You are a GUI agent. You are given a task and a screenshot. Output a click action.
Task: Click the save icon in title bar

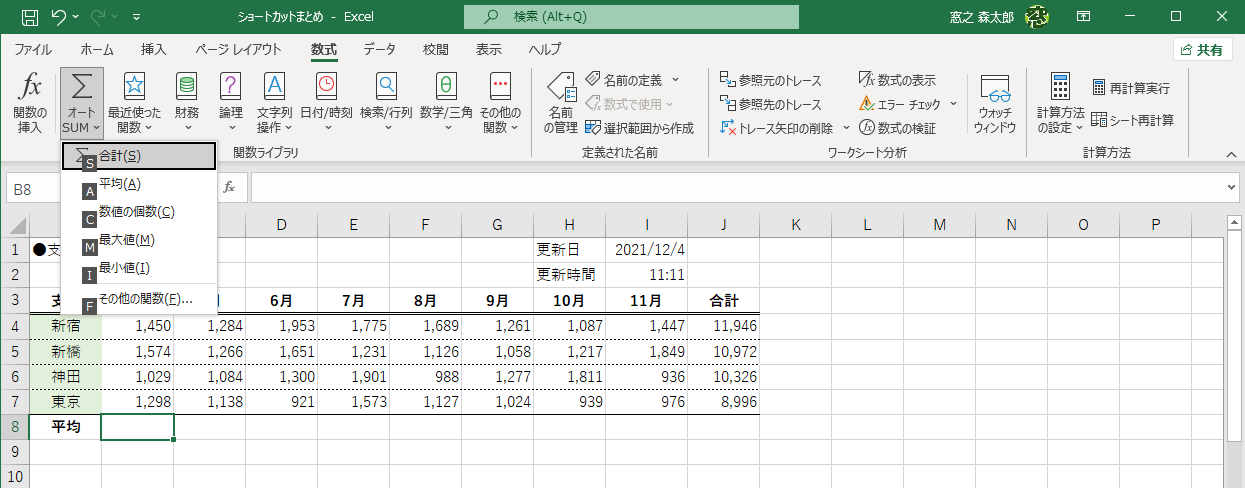click(30, 17)
